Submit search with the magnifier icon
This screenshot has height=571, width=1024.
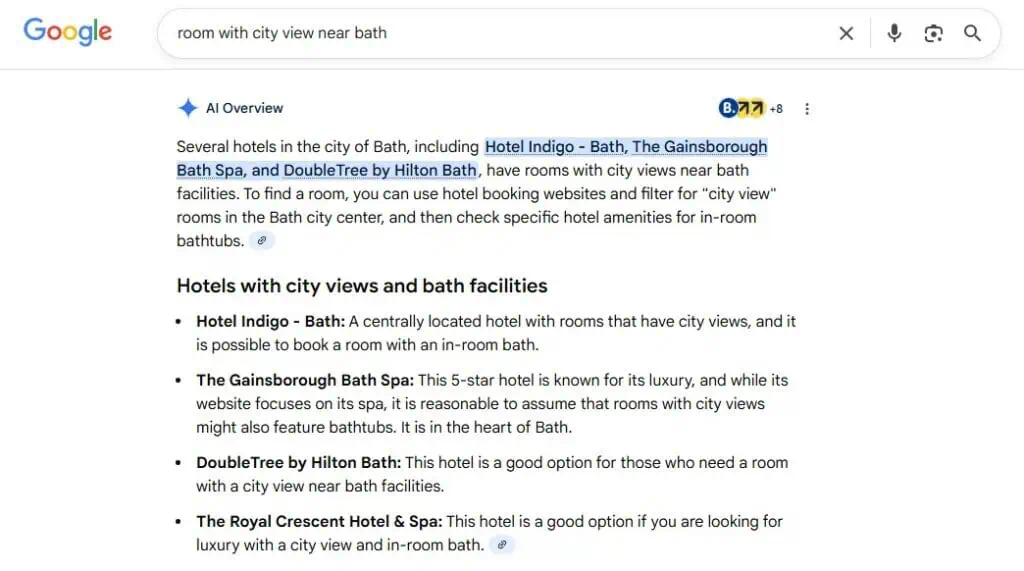point(972,33)
